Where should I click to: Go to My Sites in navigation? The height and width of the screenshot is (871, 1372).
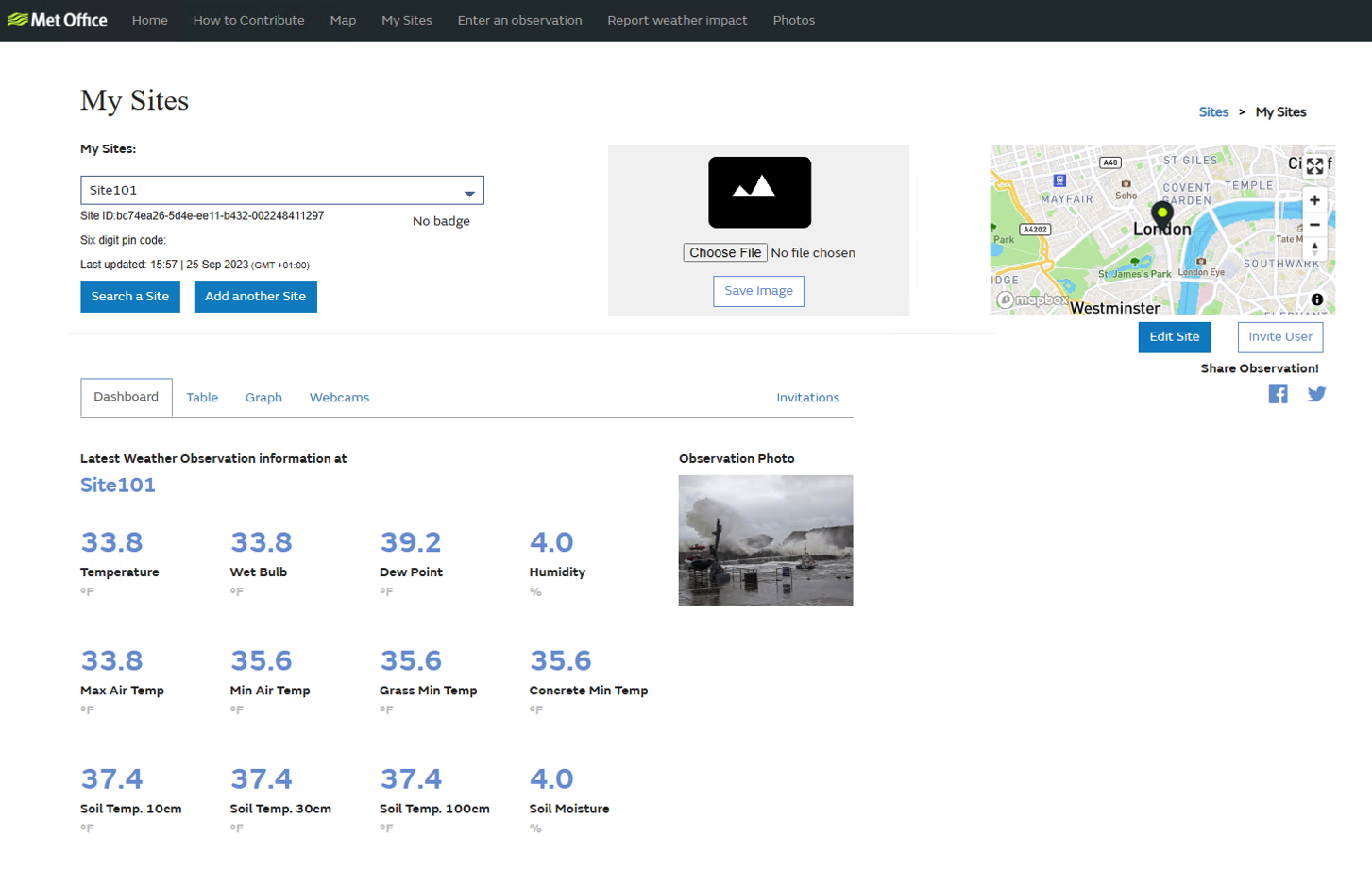407,20
